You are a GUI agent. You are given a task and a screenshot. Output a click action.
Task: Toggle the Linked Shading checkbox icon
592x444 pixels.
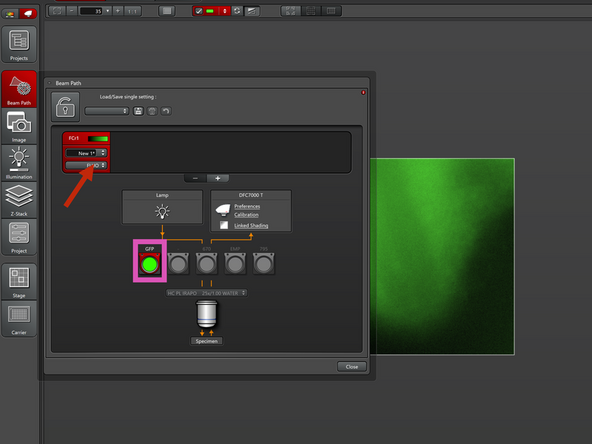tap(224, 225)
